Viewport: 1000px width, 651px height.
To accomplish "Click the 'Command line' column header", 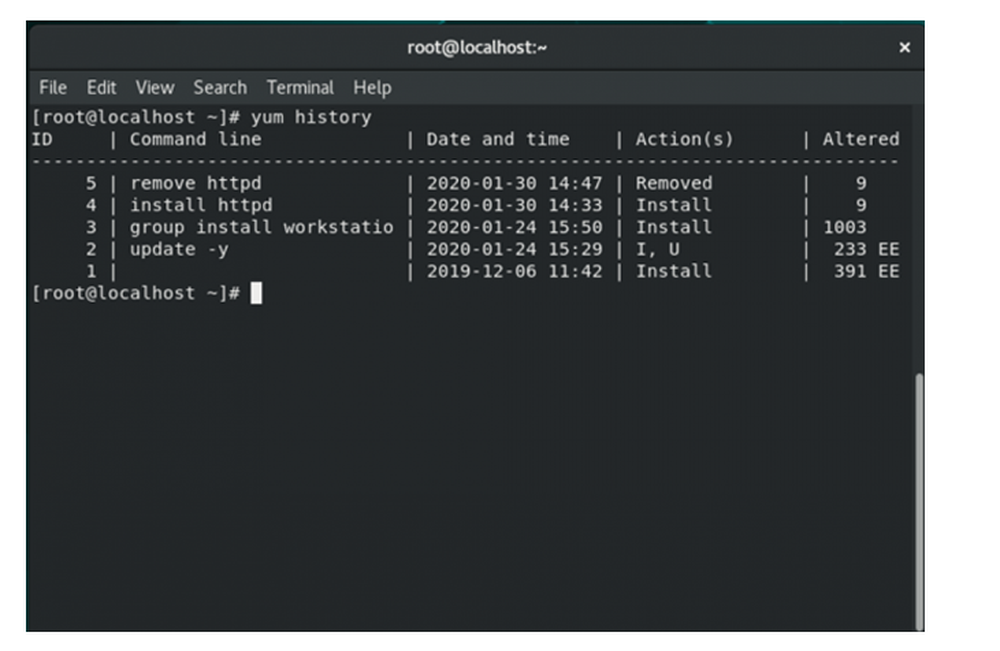I will tap(196, 139).
